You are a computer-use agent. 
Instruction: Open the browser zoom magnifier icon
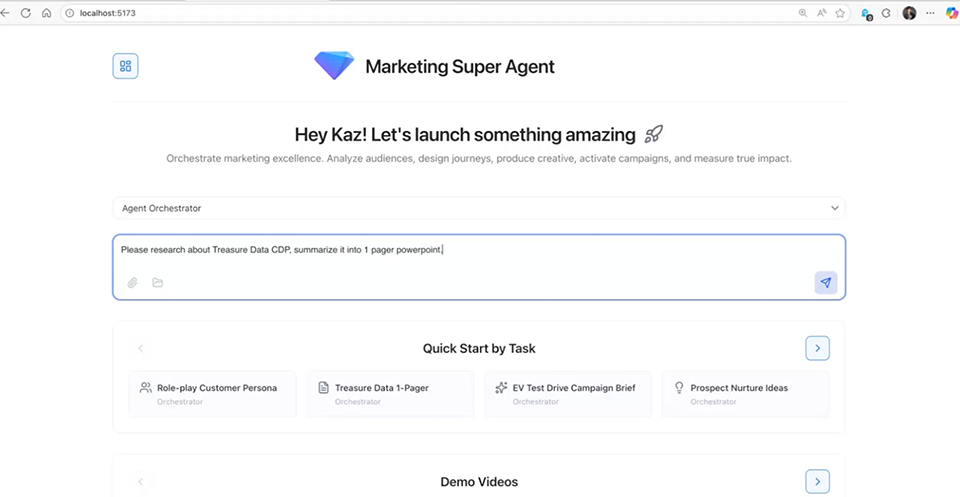802,13
